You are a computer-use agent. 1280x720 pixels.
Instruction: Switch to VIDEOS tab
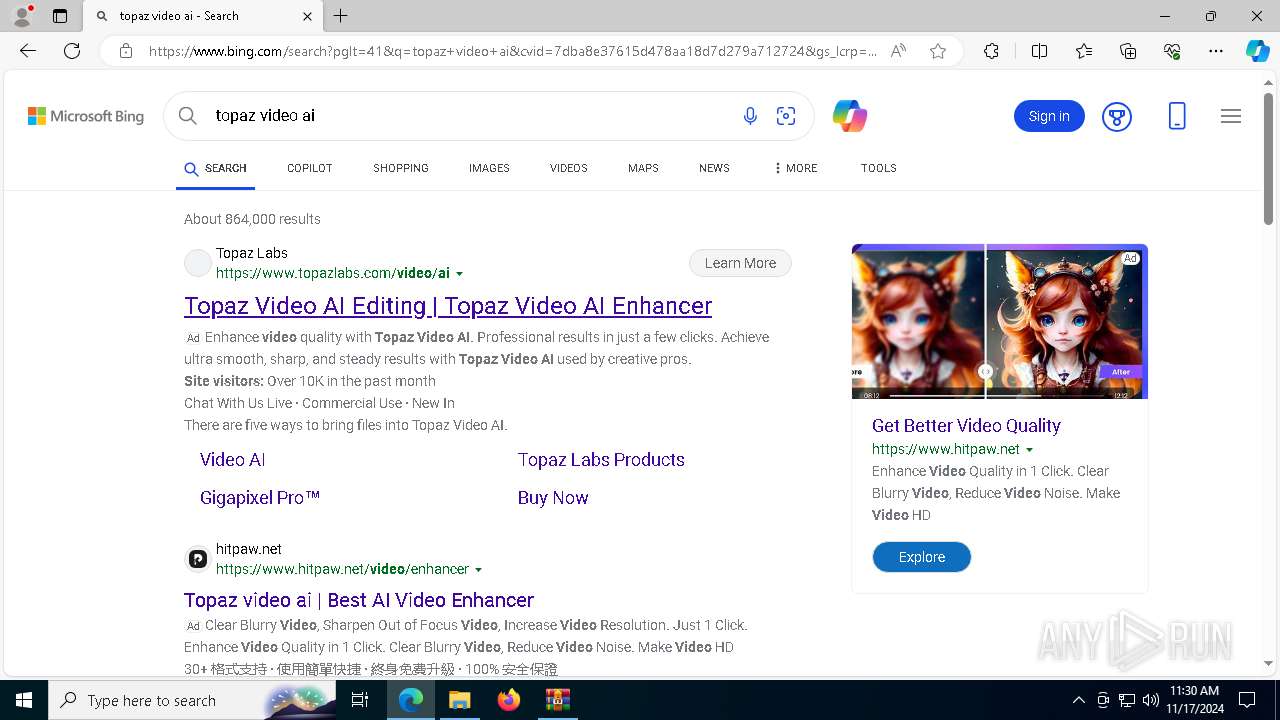(x=569, y=168)
